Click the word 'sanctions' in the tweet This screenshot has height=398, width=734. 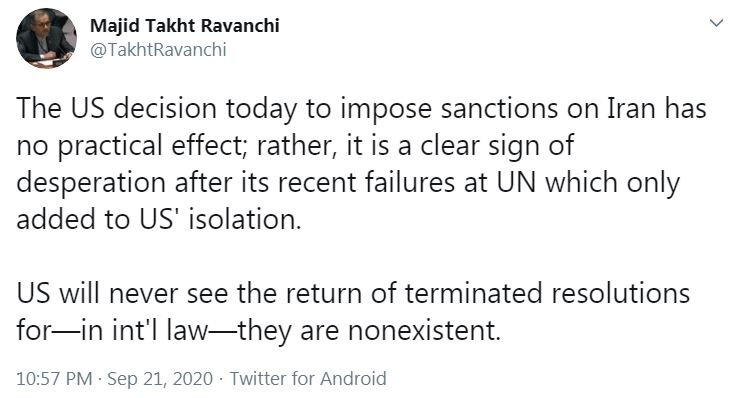click(x=499, y=109)
